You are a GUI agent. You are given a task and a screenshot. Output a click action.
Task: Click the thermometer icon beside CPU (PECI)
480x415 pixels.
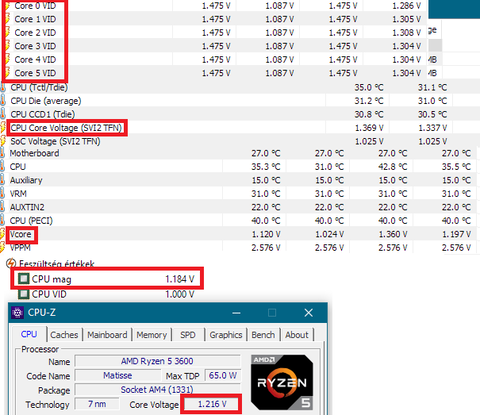click(2, 221)
